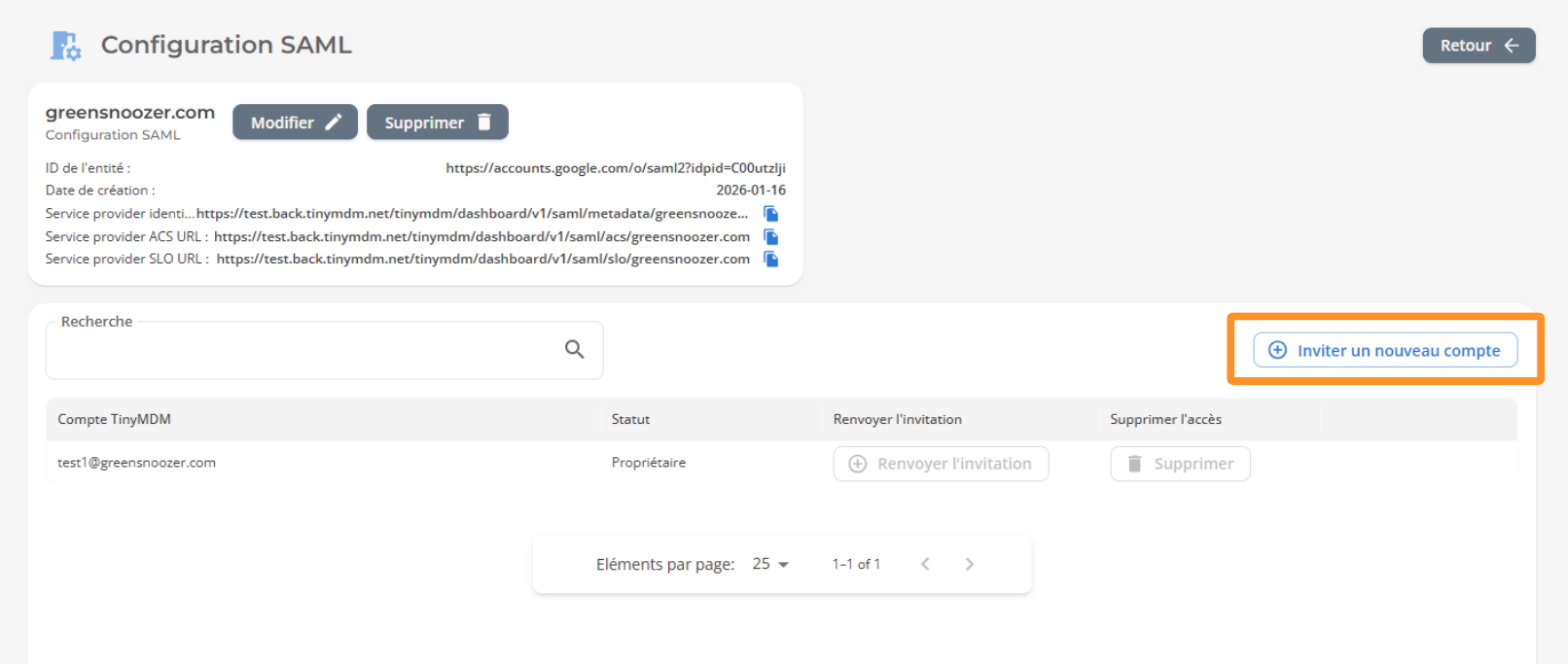Delete greensnoozer.com configuration with Supprimer
The height and width of the screenshot is (664, 1568).
[437, 122]
